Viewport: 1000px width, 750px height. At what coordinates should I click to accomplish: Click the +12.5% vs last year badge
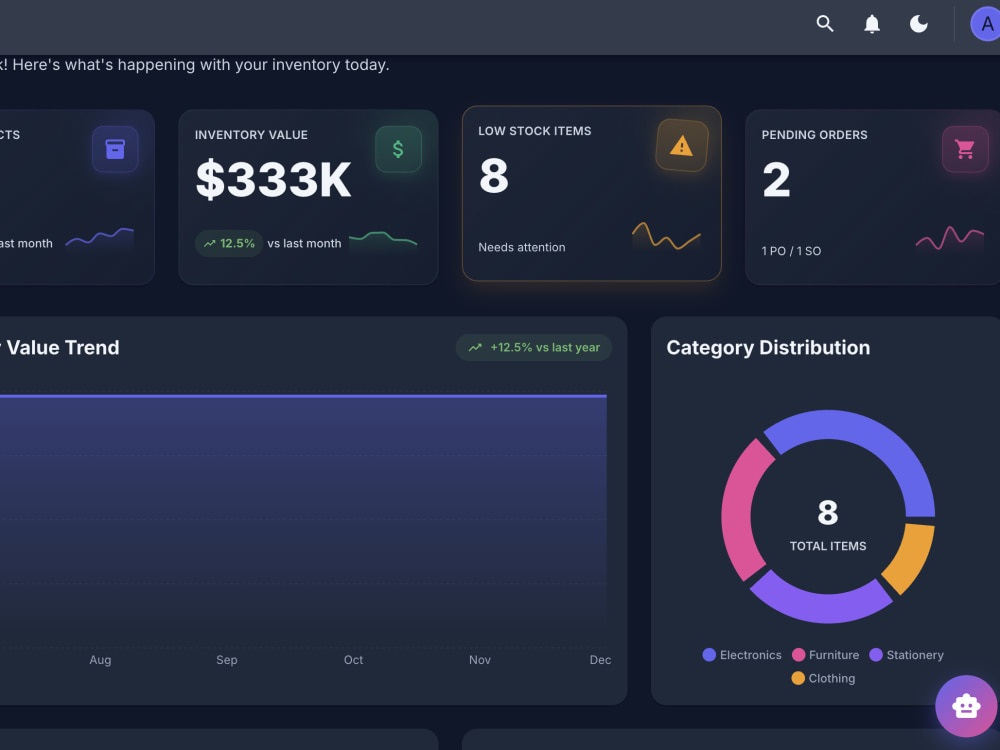[534, 348]
